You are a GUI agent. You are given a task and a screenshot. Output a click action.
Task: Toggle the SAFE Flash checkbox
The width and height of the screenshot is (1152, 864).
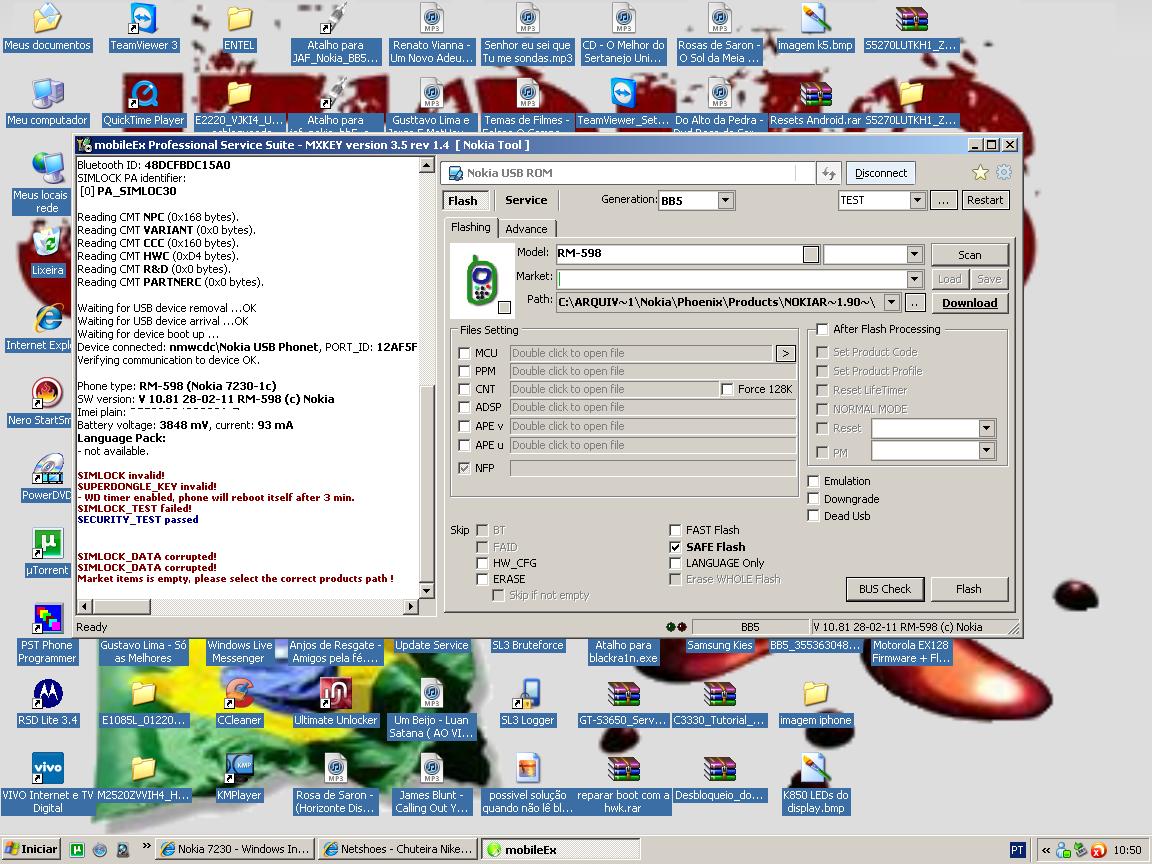pyautogui.click(x=675, y=547)
